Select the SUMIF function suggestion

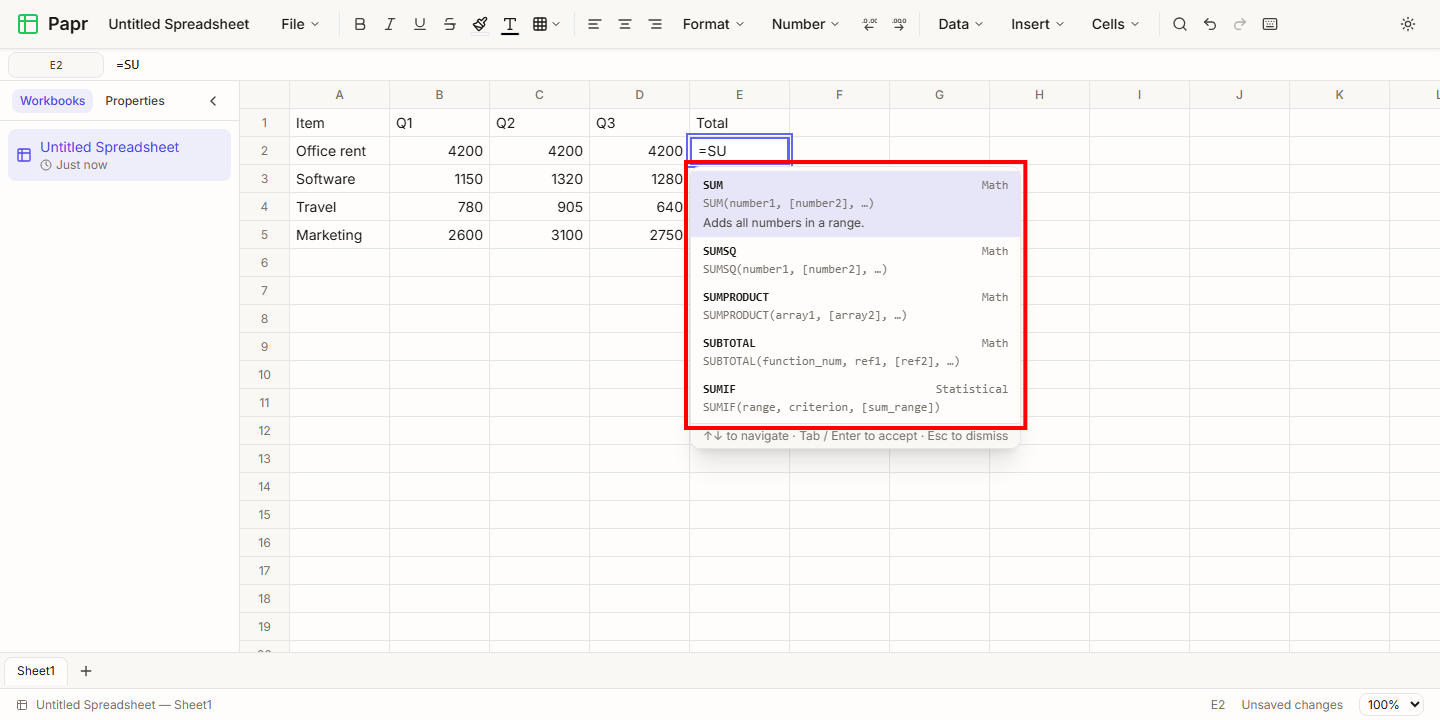(x=855, y=398)
